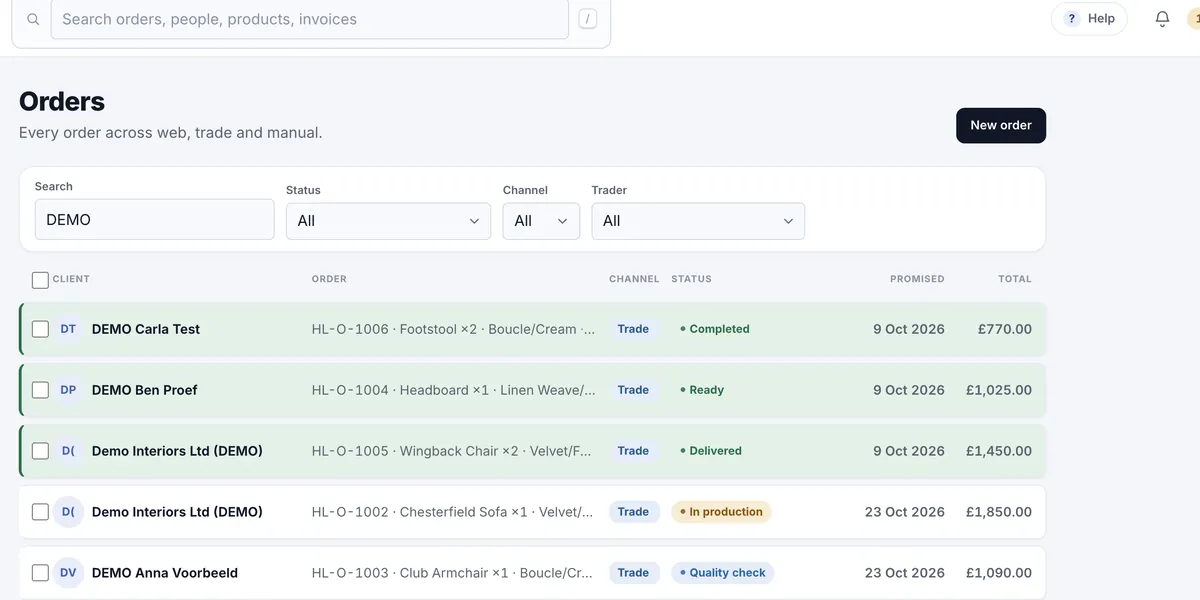The image size is (1200, 600).
Task: Click the slash shortcut key badge
Action: click(x=587, y=19)
